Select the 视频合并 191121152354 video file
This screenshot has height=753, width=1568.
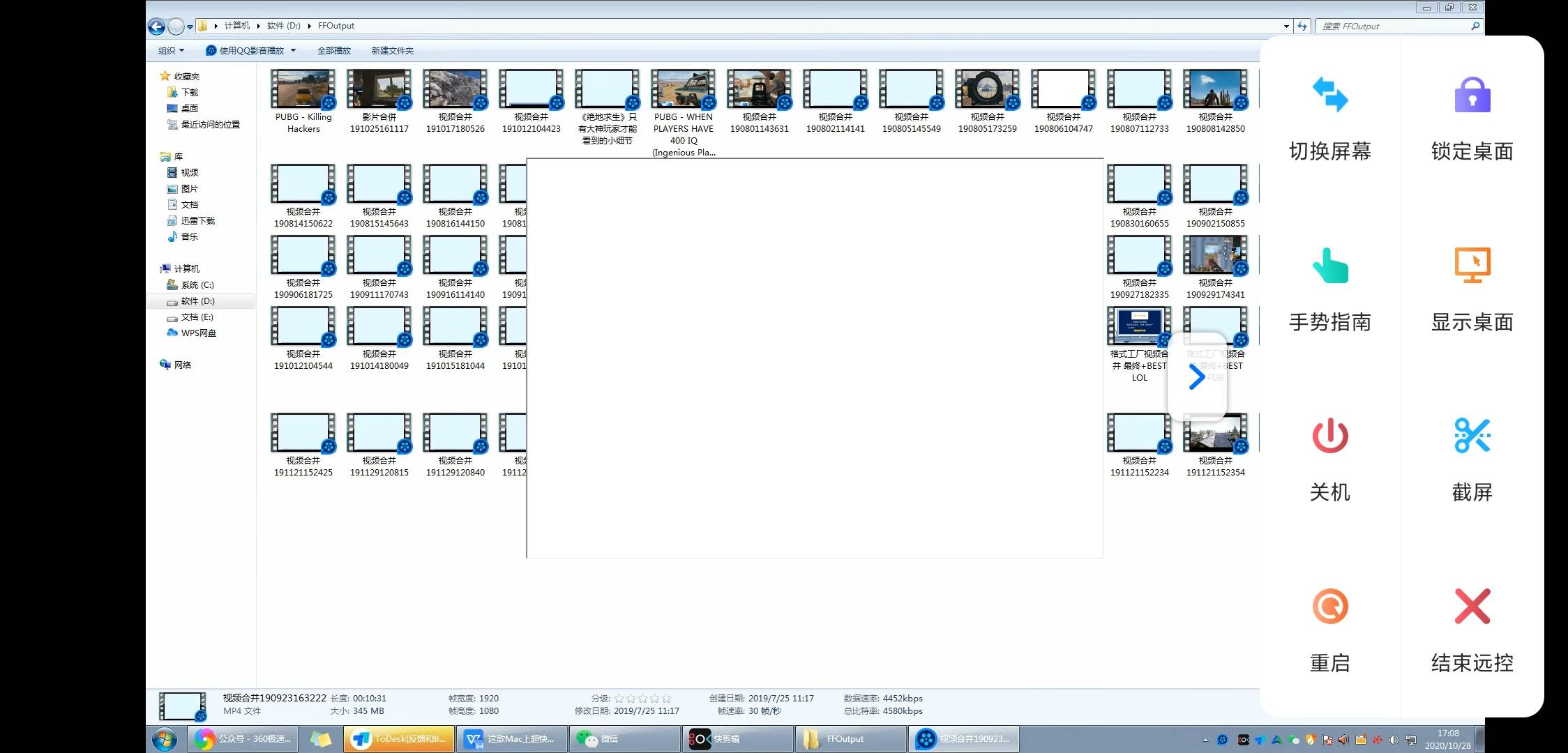pyautogui.click(x=1216, y=445)
